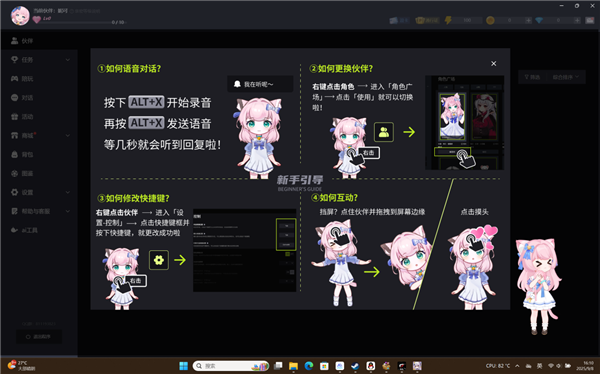Open Microsoft Store from taskbar
The height and width of the screenshot is (374, 600).
click(x=324, y=366)
